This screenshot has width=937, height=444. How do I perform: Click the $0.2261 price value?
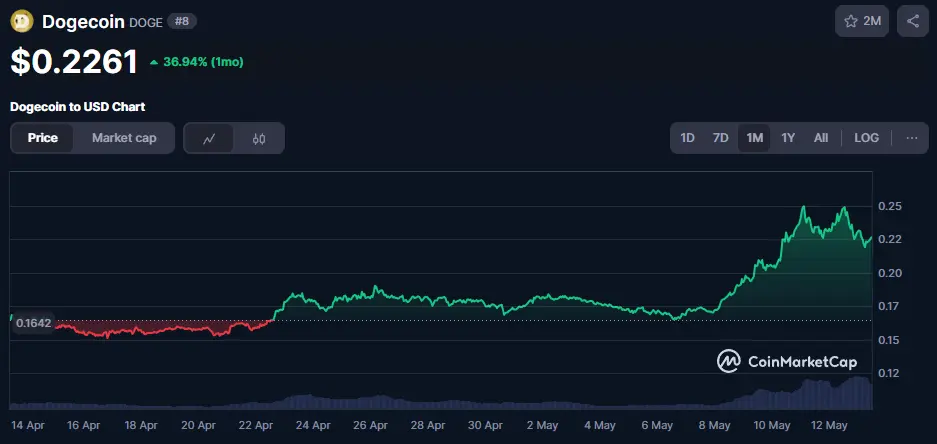74,62
